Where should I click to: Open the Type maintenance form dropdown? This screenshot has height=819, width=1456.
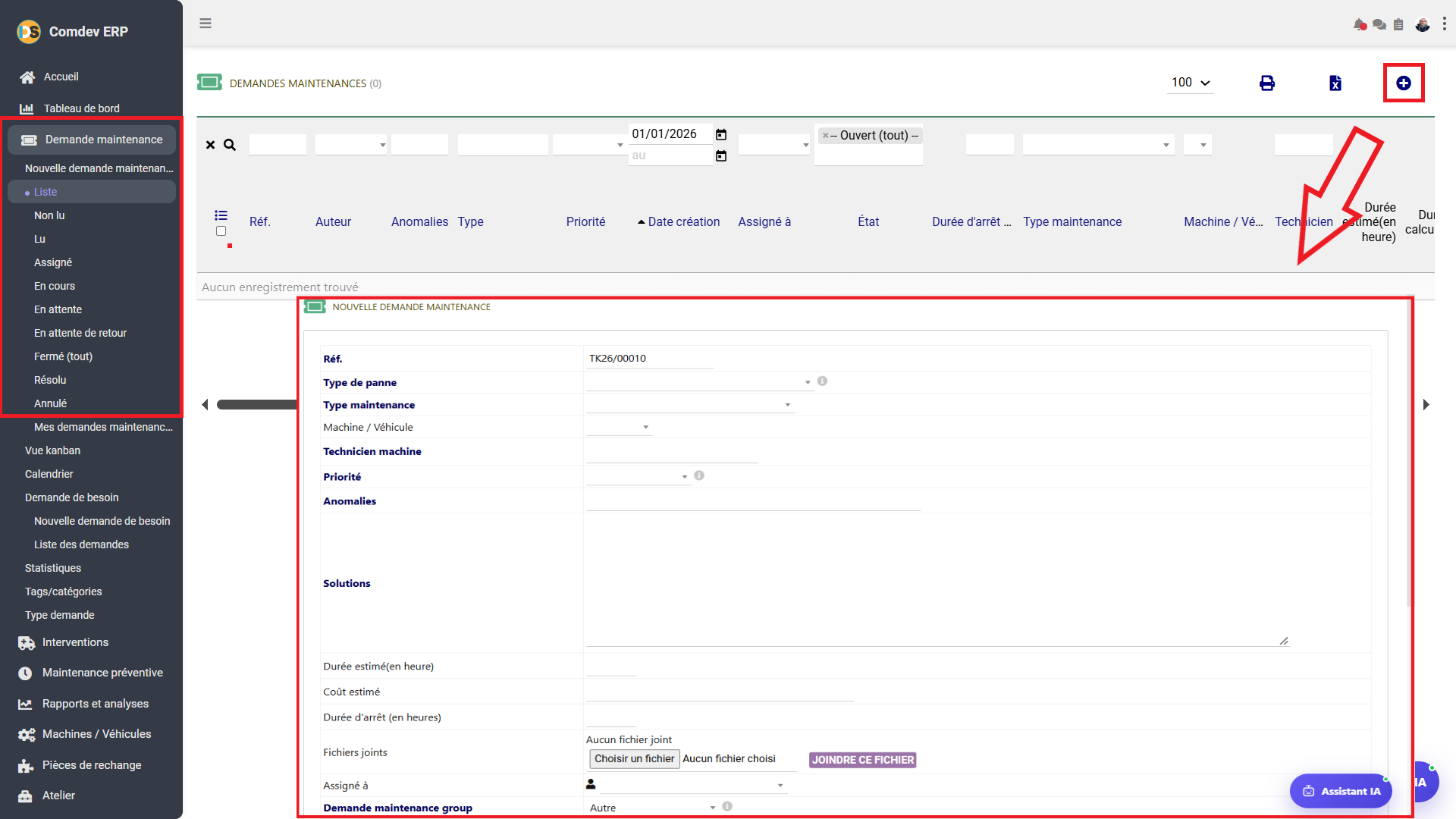tap(689, 405)
